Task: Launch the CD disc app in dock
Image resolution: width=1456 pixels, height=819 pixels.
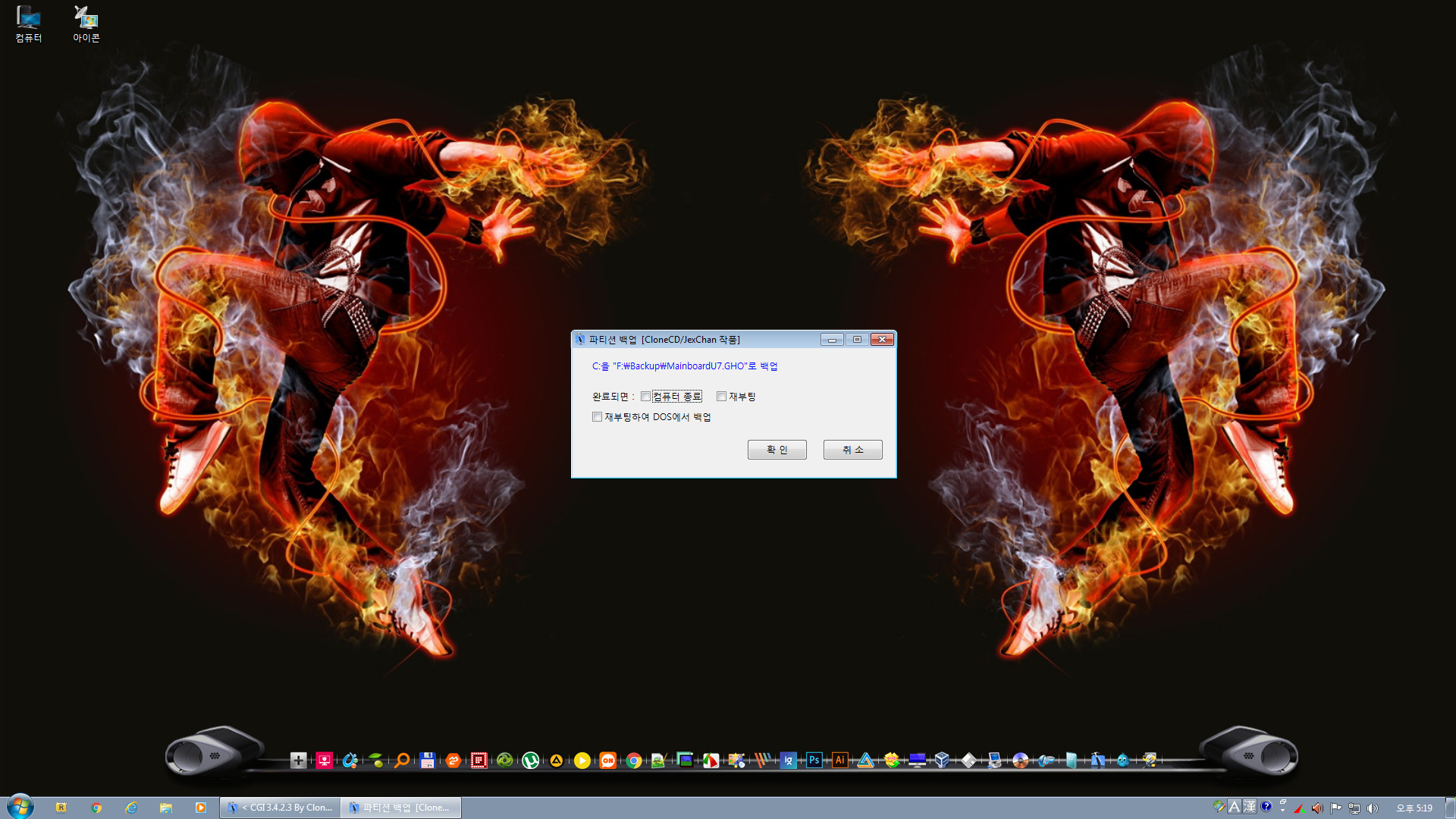Action: tap(1021, 760)
